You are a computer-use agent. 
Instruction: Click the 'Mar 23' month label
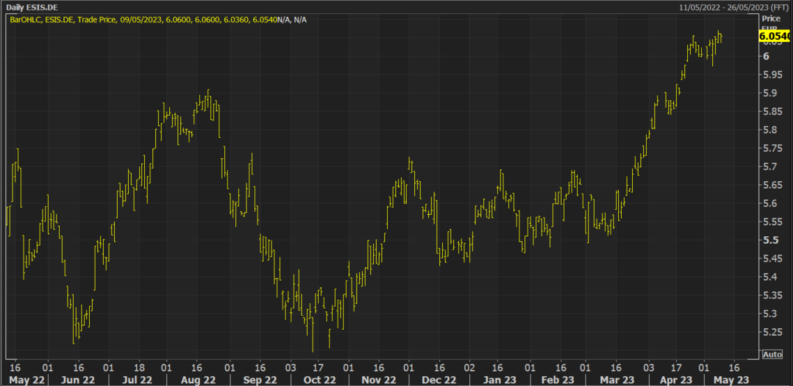617,379
